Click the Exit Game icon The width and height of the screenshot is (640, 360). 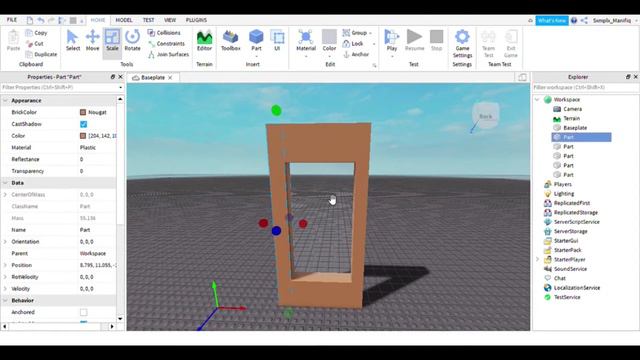(511, 37)
